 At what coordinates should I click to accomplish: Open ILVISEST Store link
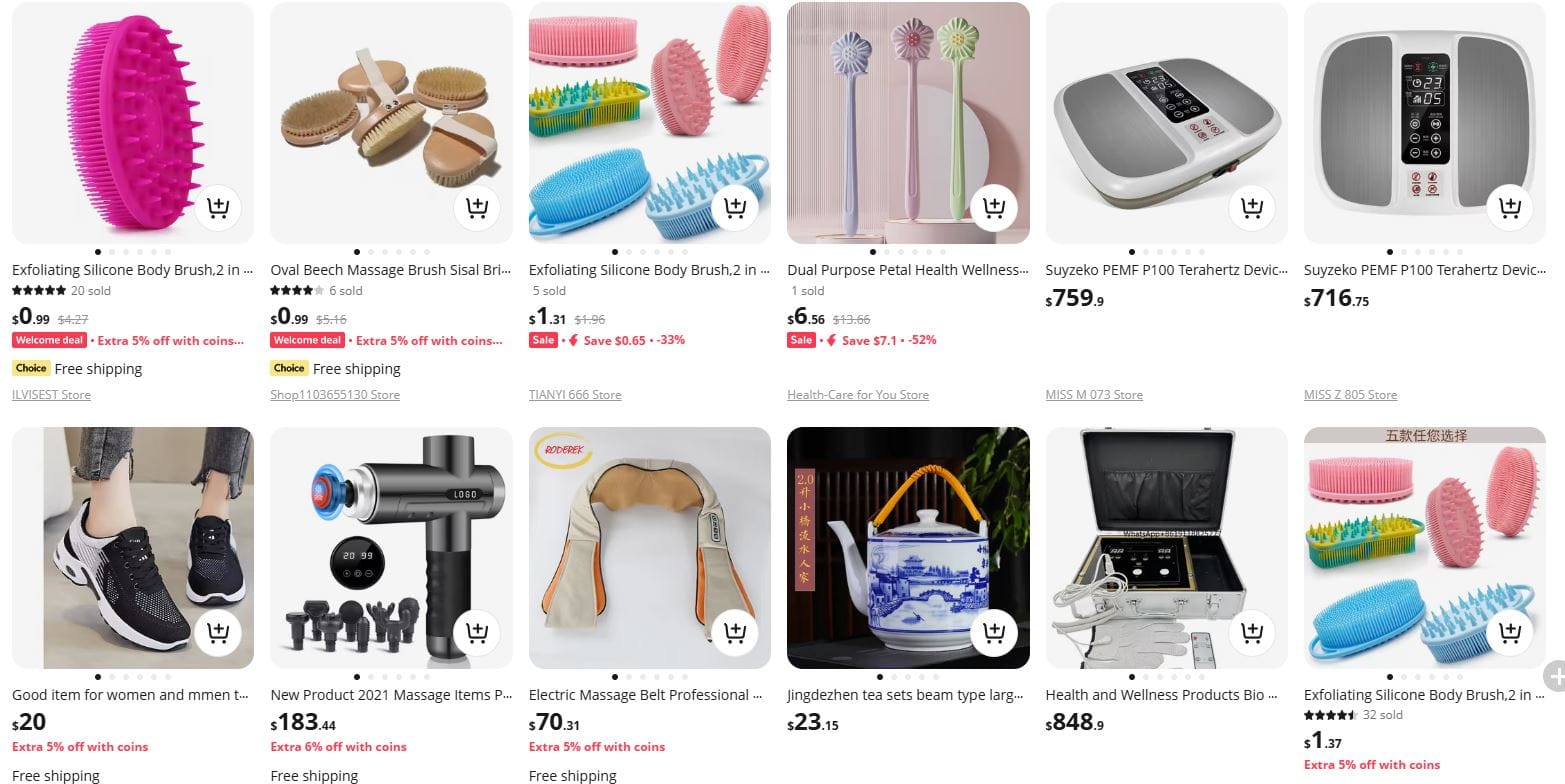[x=51, y=395]
